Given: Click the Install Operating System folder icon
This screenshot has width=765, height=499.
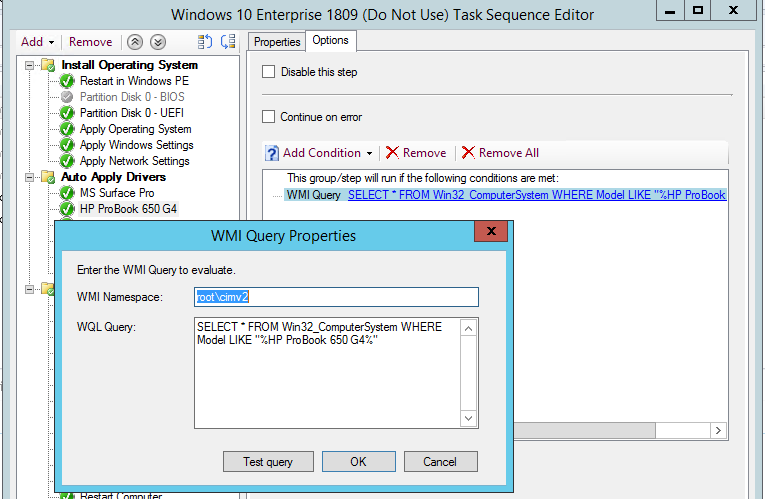Looking at the screenshot, I should click(48, 65).
